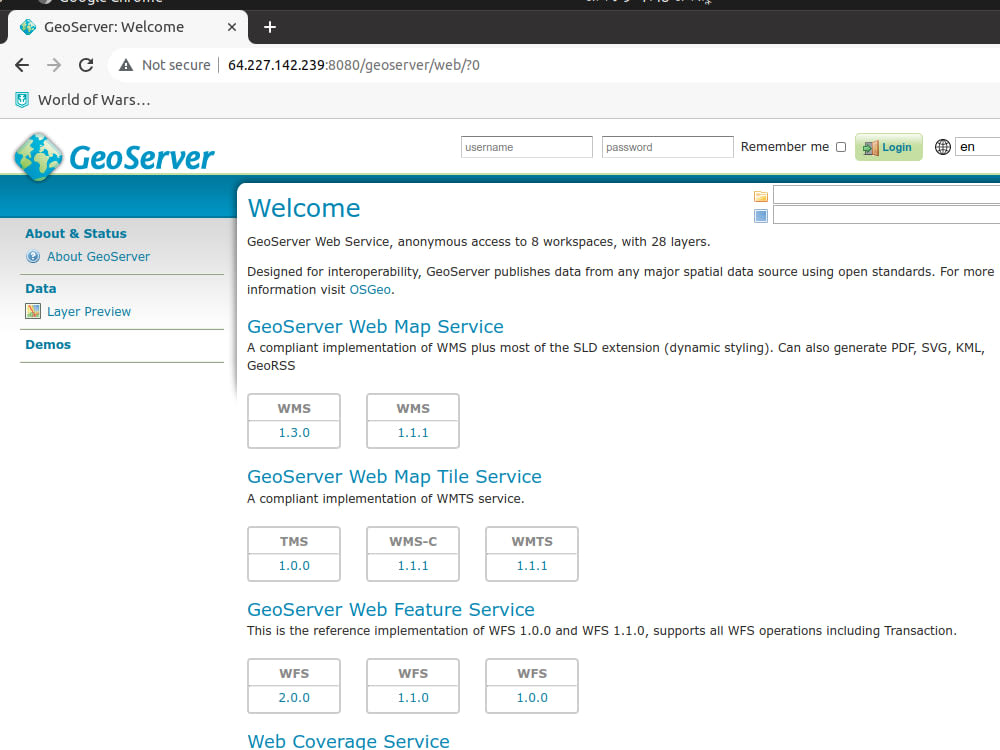This screenshot has width=1000, height=750.
Task: Open WMS 1.3.0 capabilities
Action: [x=294, y=432]
